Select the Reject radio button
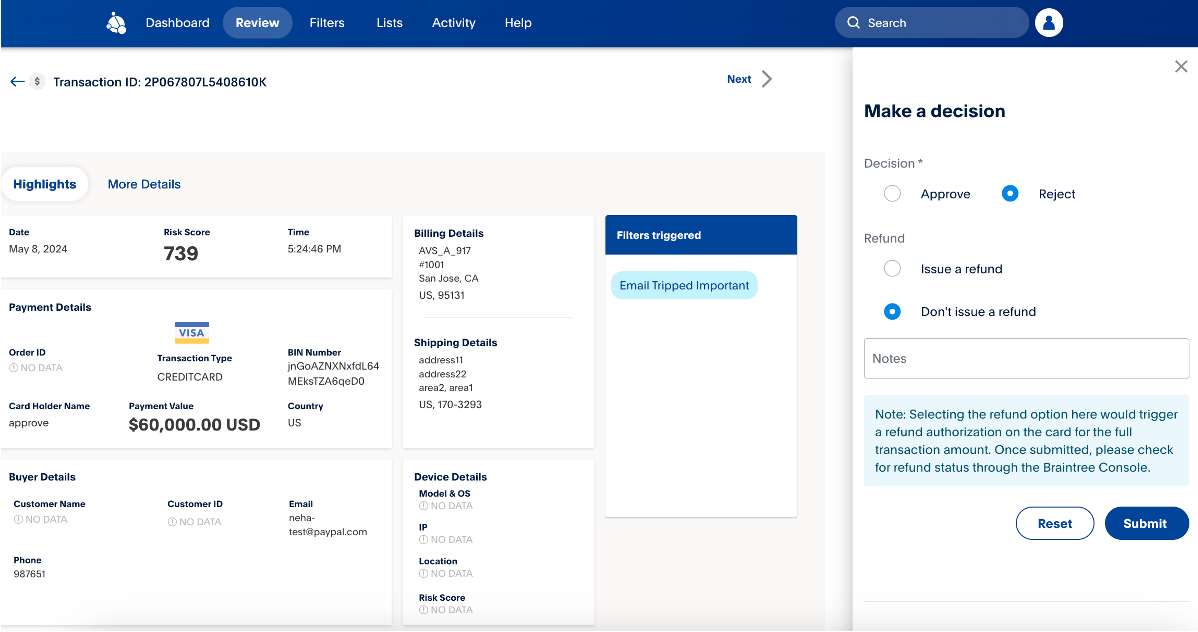 tap(1010, 194)
